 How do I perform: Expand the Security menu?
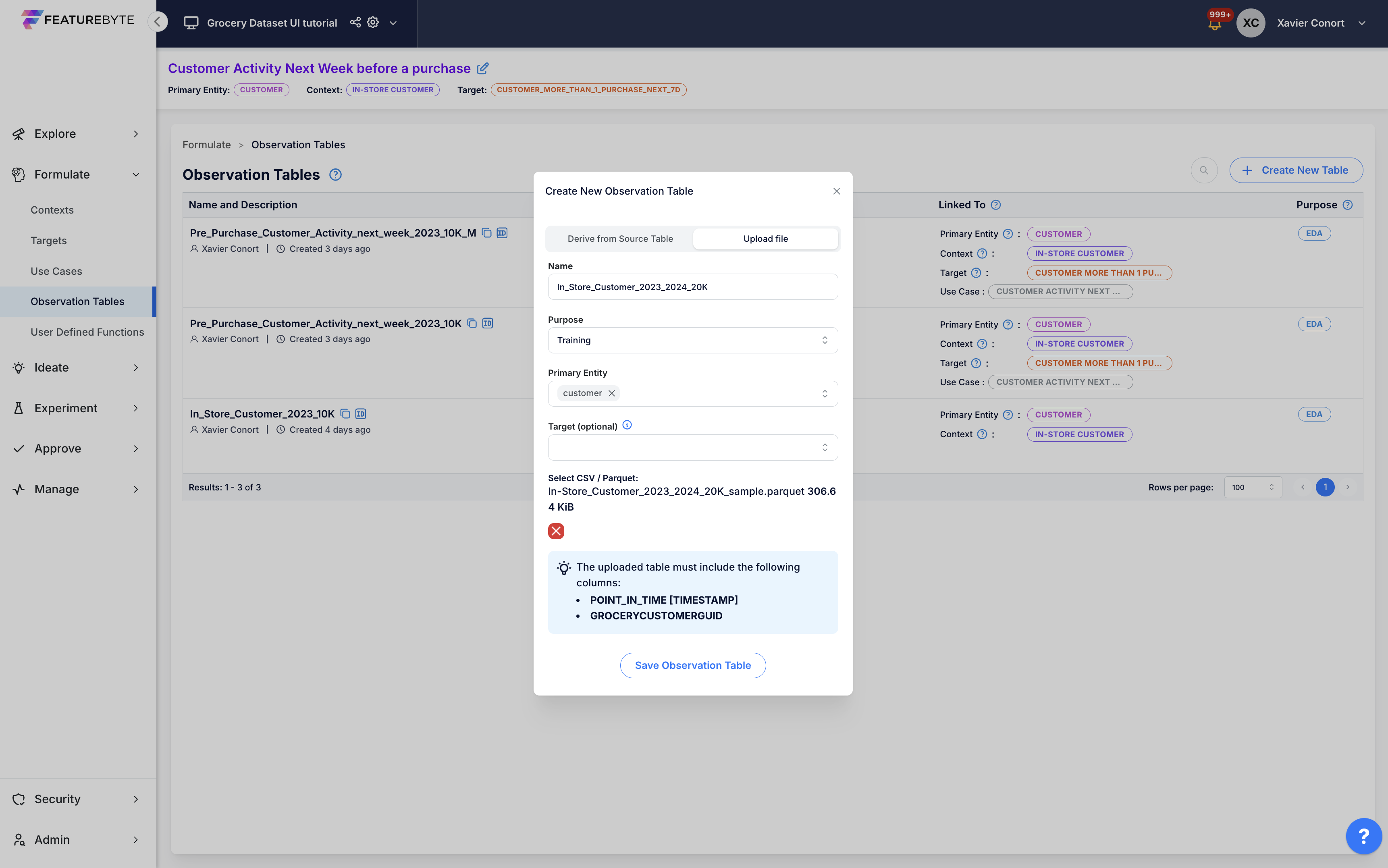(77, 799)
